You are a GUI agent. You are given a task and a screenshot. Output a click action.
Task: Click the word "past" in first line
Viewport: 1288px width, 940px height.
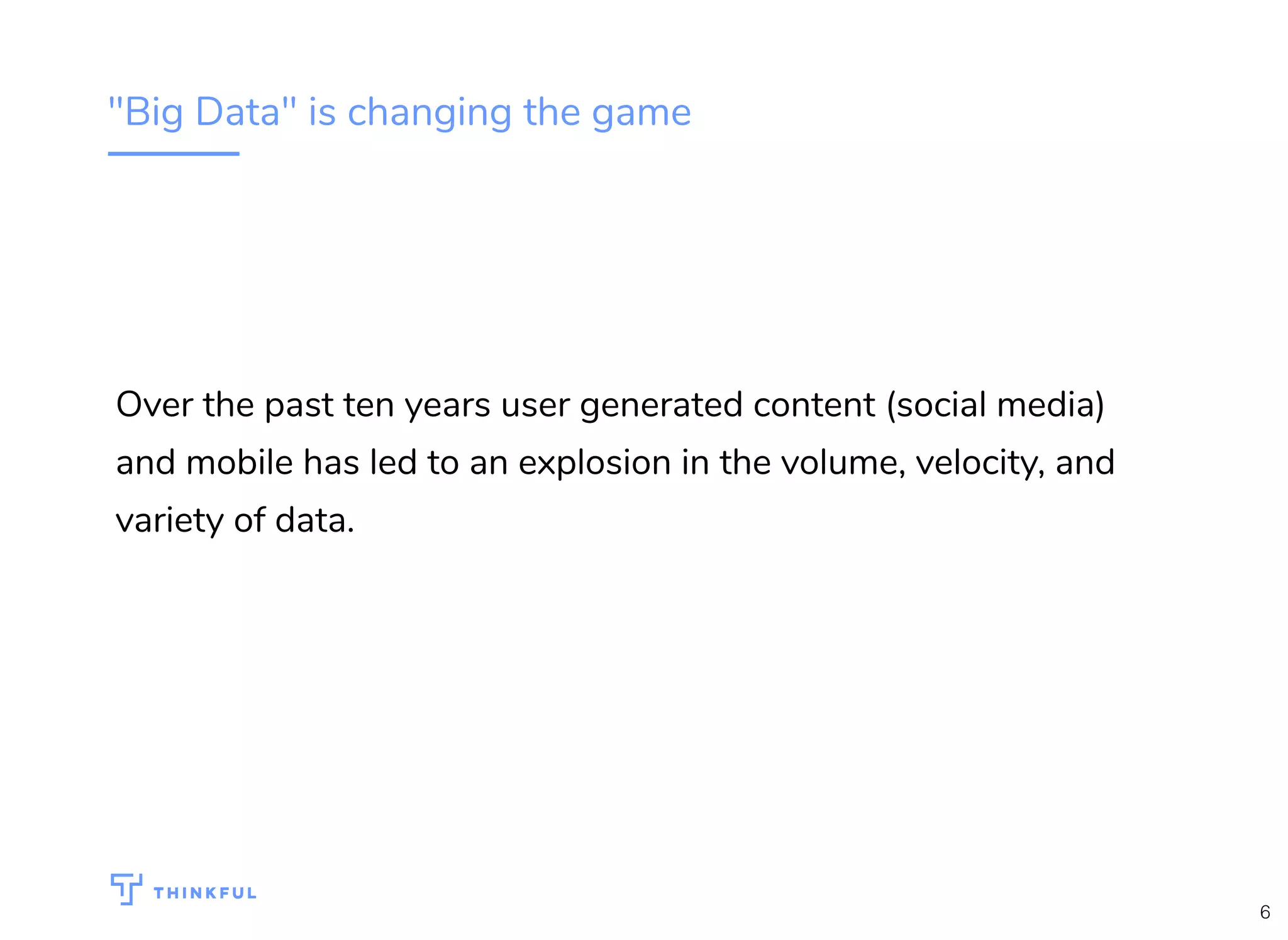(x=299, y=407)
